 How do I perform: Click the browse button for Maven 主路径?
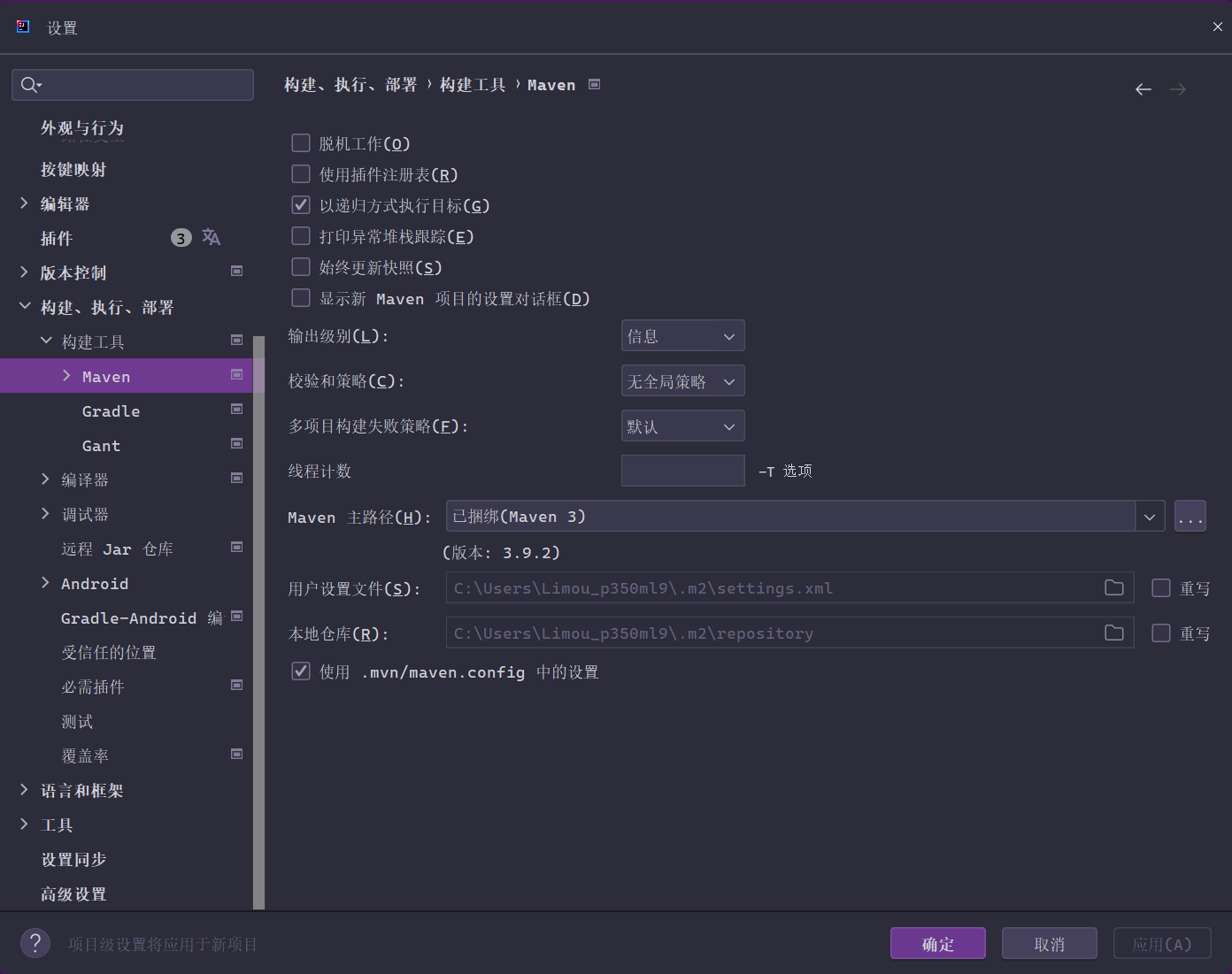(1190, 517)
